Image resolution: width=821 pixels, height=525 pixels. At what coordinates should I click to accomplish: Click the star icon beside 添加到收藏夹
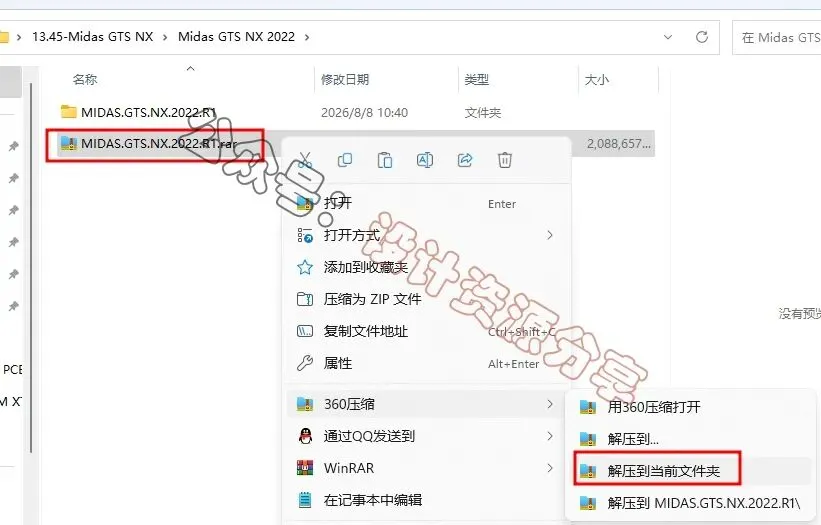point(305,267)
